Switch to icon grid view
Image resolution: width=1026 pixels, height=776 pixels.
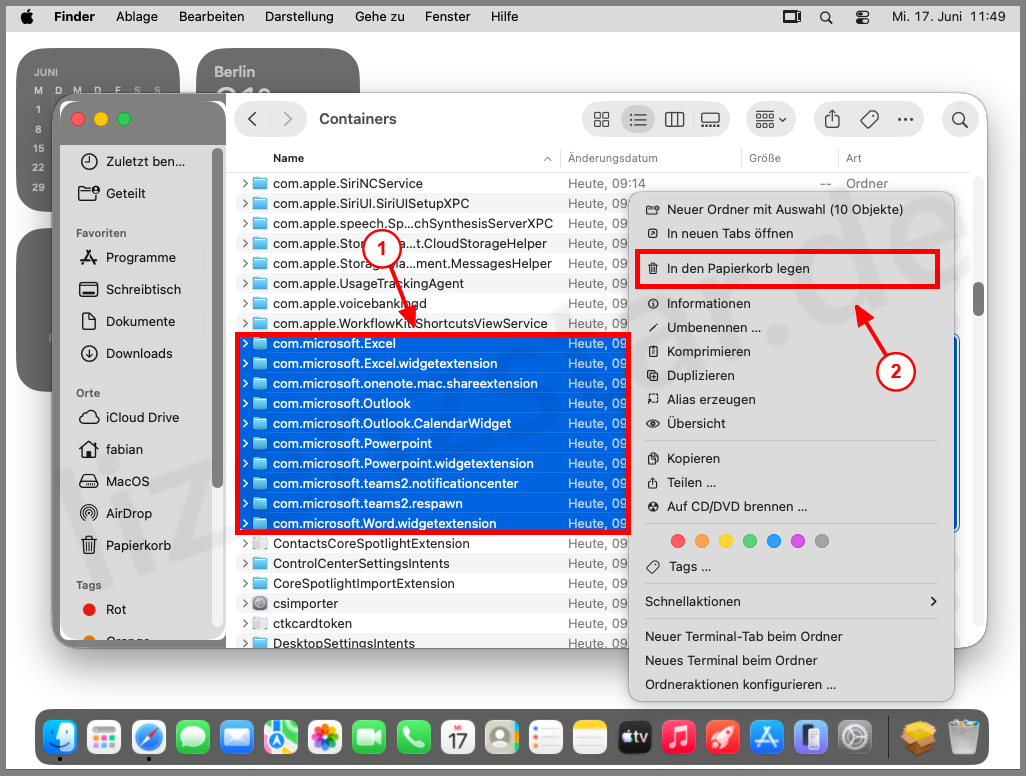[x=601, y=120]
